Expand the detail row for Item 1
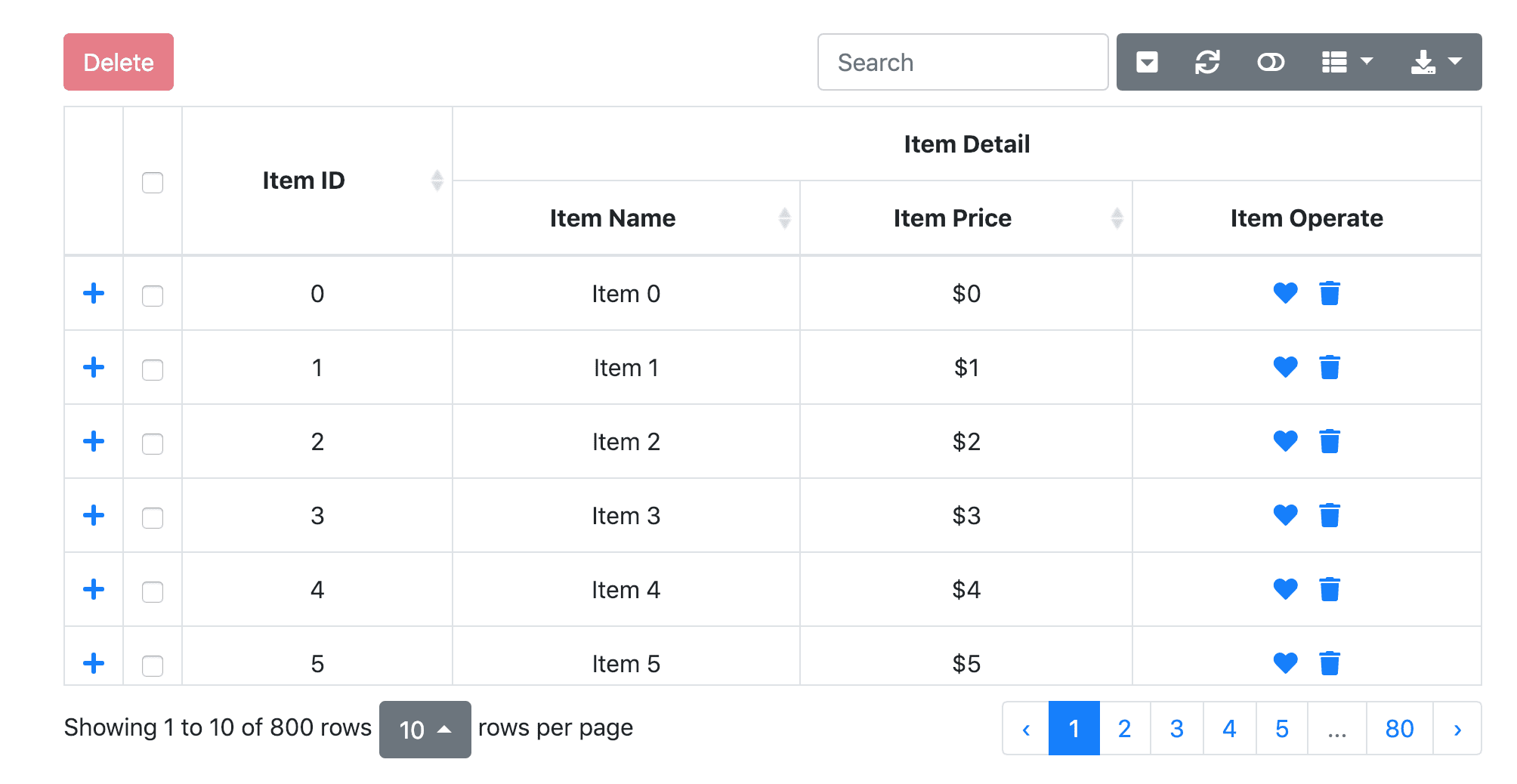 [94, 367]
